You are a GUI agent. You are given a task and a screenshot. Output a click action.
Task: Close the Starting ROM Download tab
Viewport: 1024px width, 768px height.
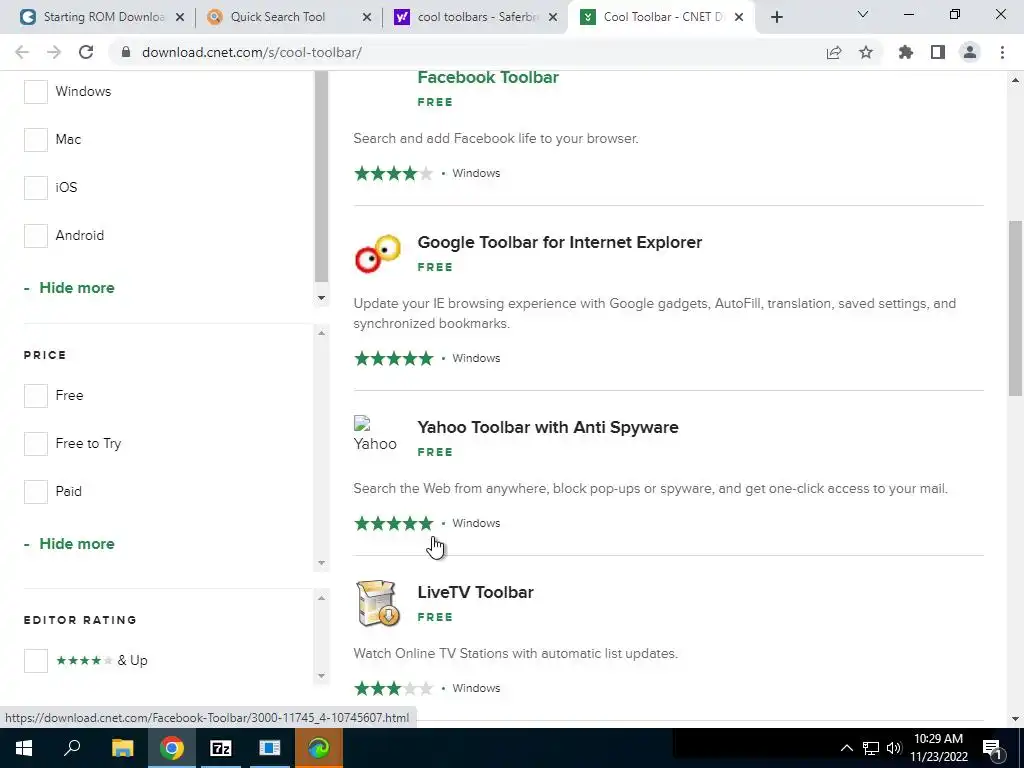pyautogui.click(x=180, y=18)
